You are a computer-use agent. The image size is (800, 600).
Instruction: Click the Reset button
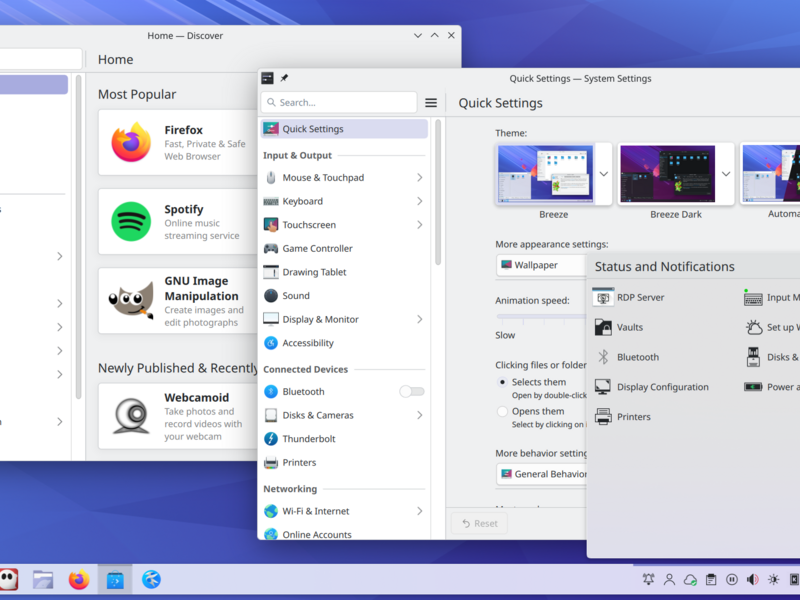[479, 523]
